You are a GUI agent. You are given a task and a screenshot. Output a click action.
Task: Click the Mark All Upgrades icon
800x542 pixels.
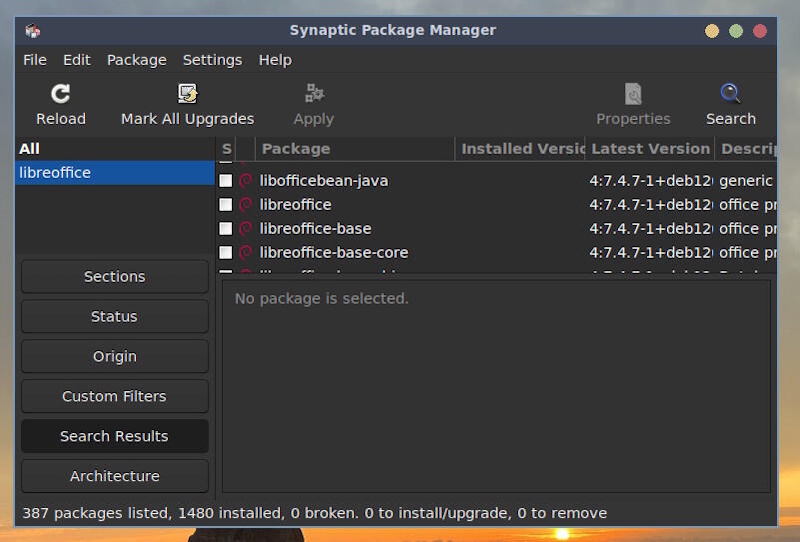pyautogui.click(x=187, y=94)
